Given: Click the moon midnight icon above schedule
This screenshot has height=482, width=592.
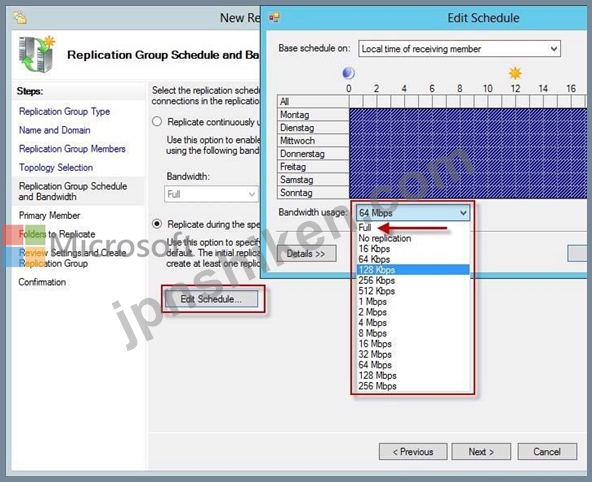Looking at the screenshot, I should point(348,73).
